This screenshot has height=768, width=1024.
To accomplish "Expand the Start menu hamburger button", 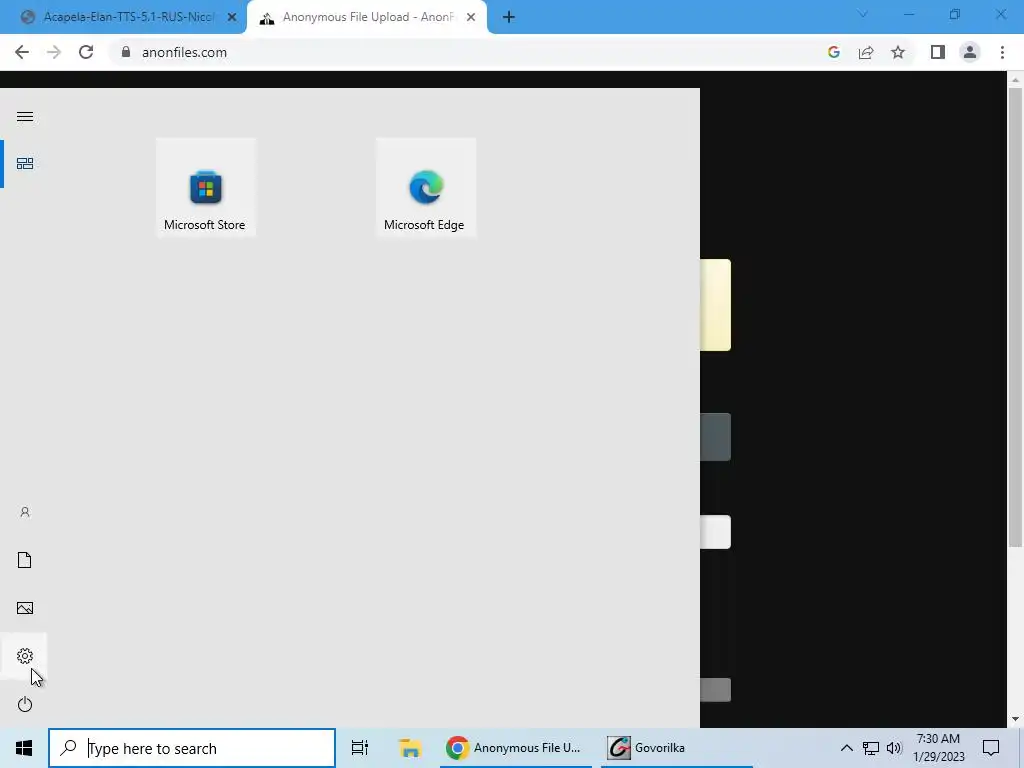I will [x=25, y=116].
